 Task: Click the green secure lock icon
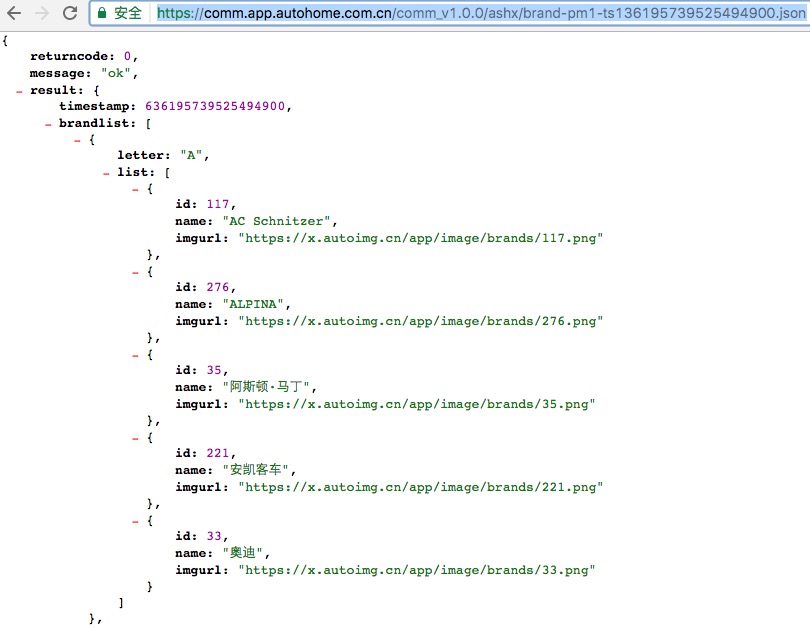(x=102, y=13)
